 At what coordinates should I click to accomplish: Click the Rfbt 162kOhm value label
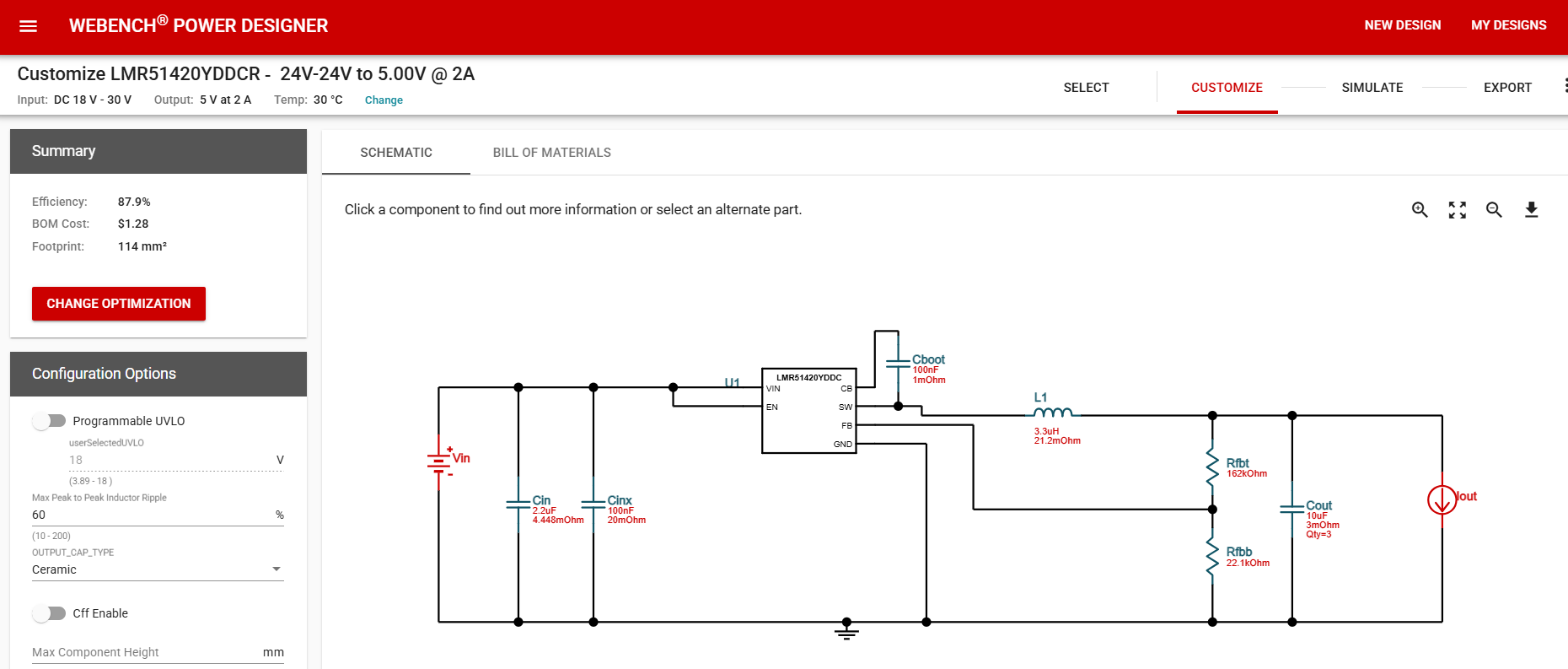(x=1247, y=474)
